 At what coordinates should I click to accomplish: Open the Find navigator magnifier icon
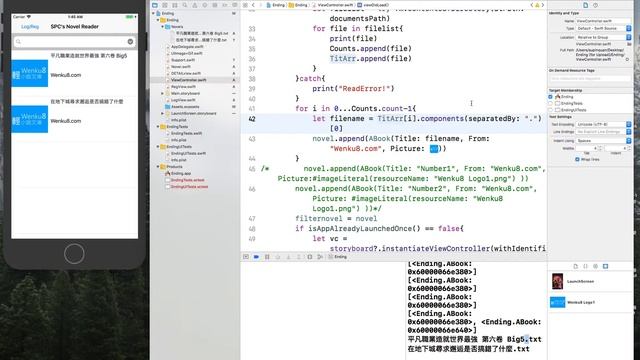click(184, 5)
